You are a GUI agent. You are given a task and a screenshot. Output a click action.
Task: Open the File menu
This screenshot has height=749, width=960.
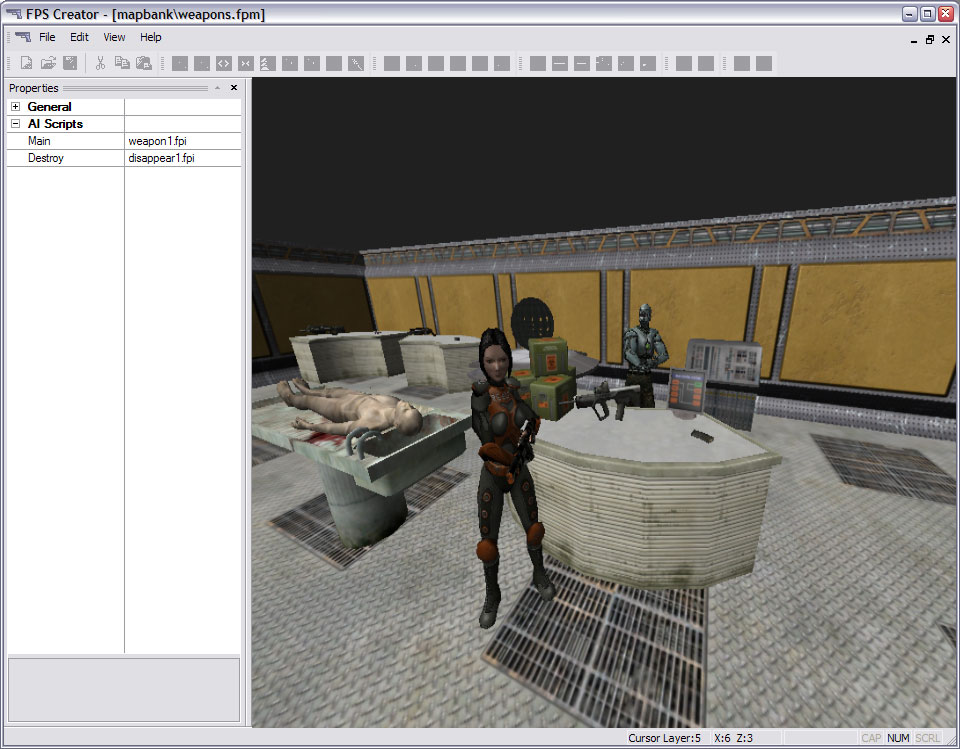pyautogui.click(x=47, y=37)
